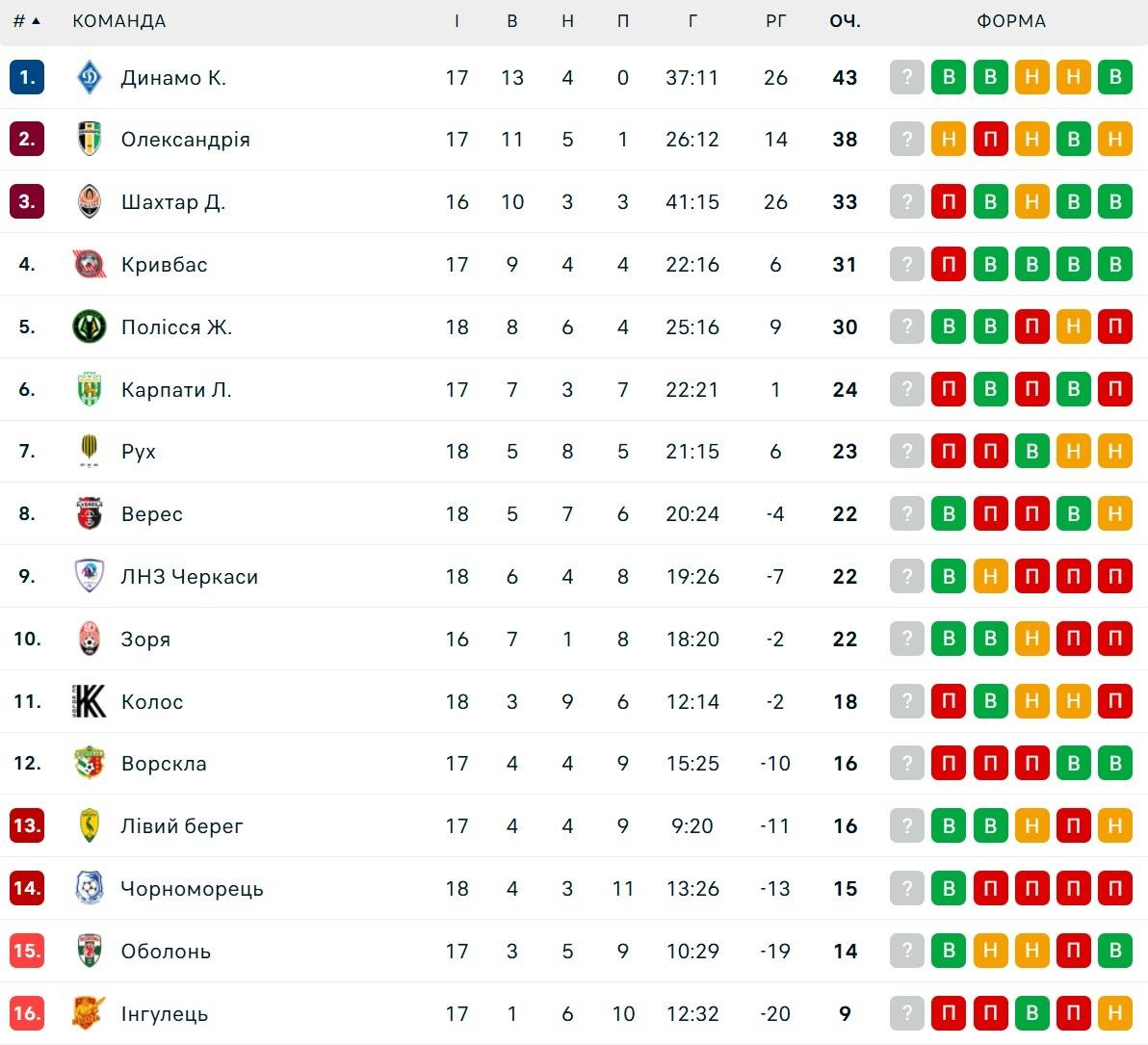This screenshot has width=1148, height=1045.
Task: Sort by the РГ goal difference header
Action: tap(775, 21)
